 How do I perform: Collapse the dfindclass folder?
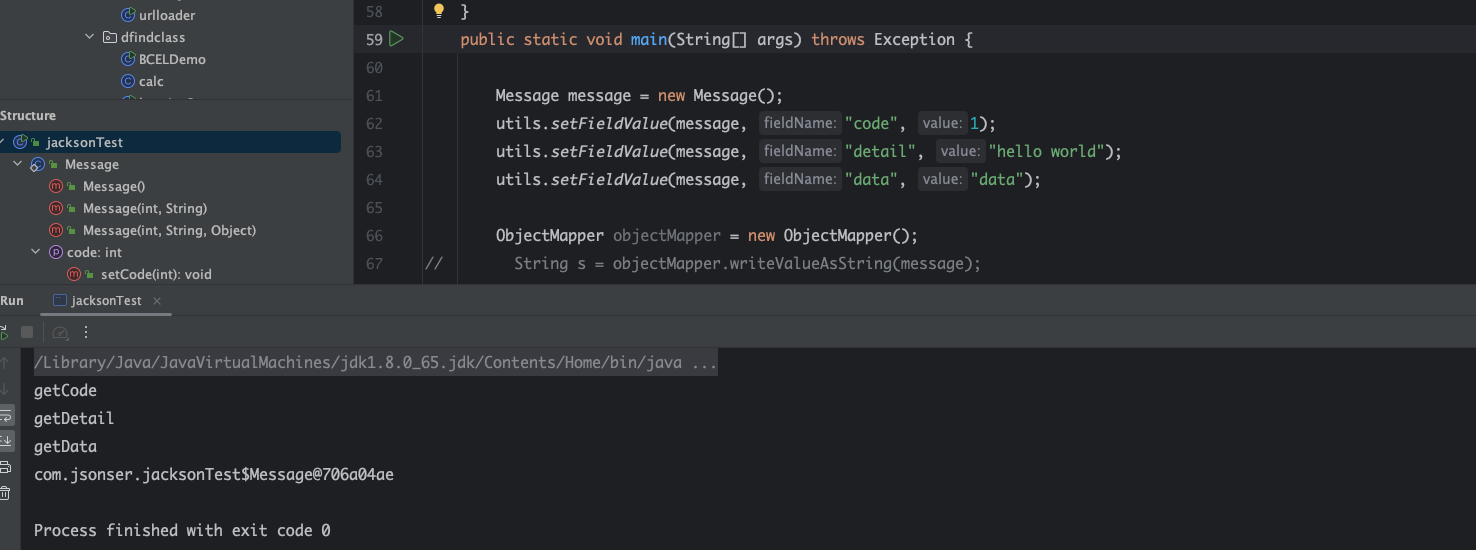coord(90,37)
